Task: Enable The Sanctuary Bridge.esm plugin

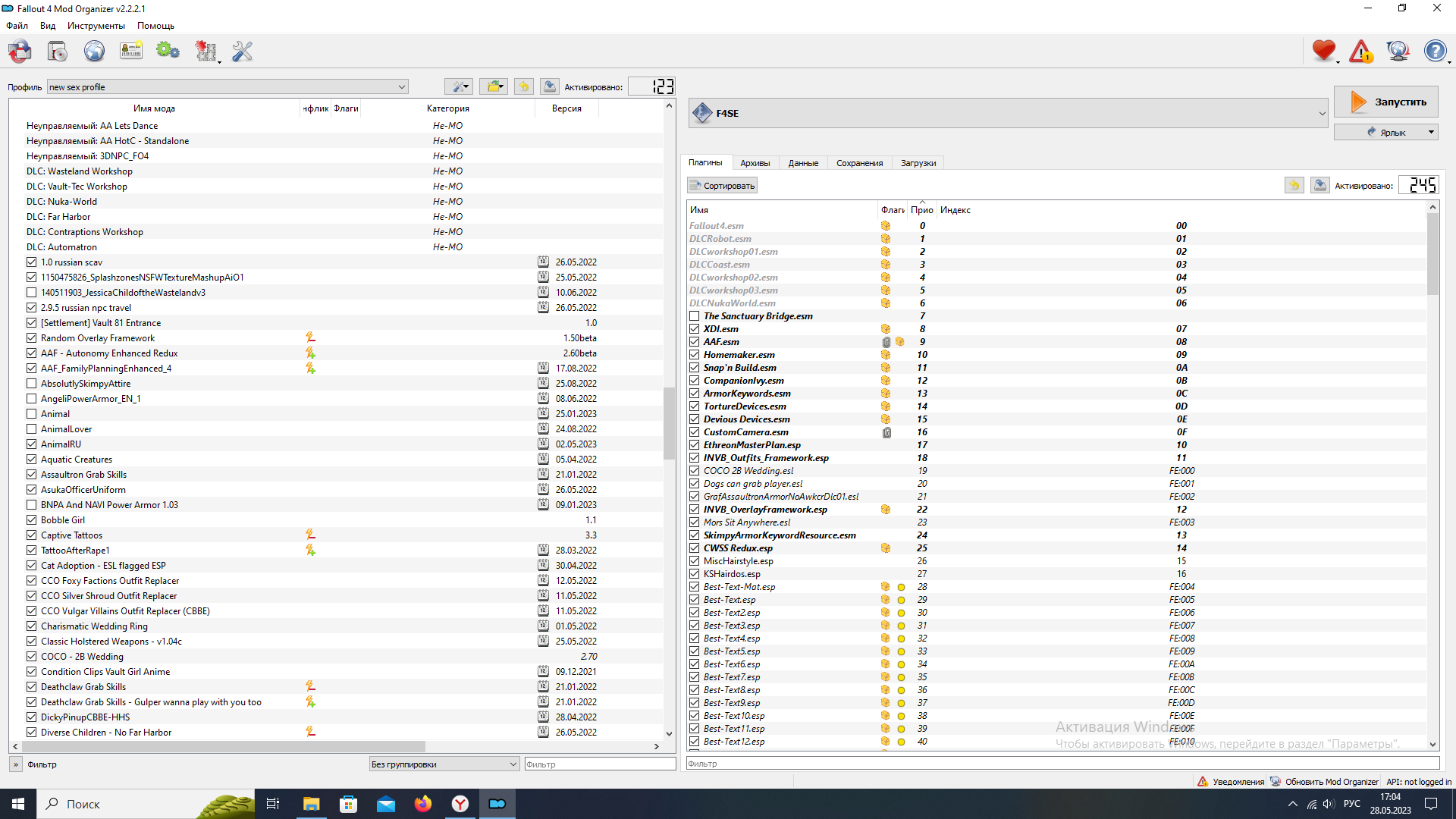Action: (x=694, y=316)
